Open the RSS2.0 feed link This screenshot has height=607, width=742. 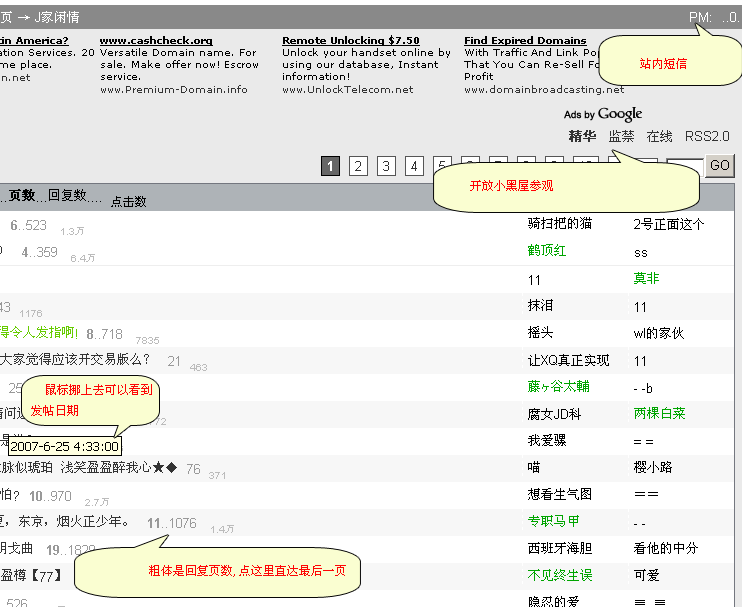tap(707, 137)
